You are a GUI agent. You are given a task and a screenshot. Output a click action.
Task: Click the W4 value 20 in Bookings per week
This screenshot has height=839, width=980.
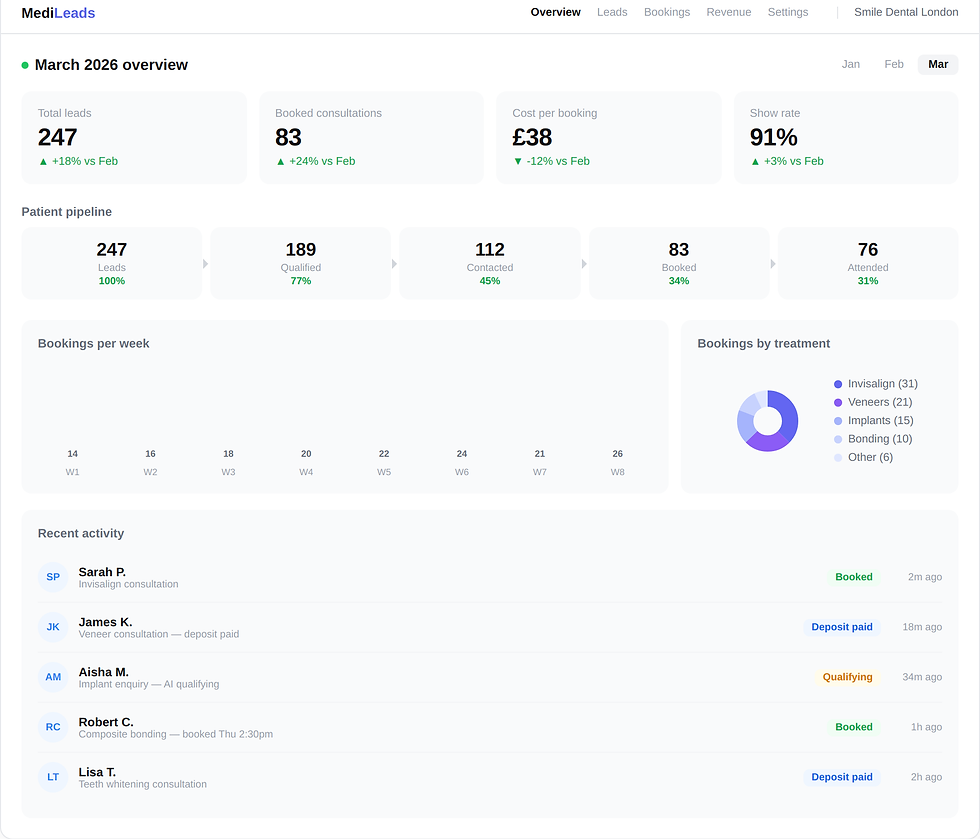306,454
